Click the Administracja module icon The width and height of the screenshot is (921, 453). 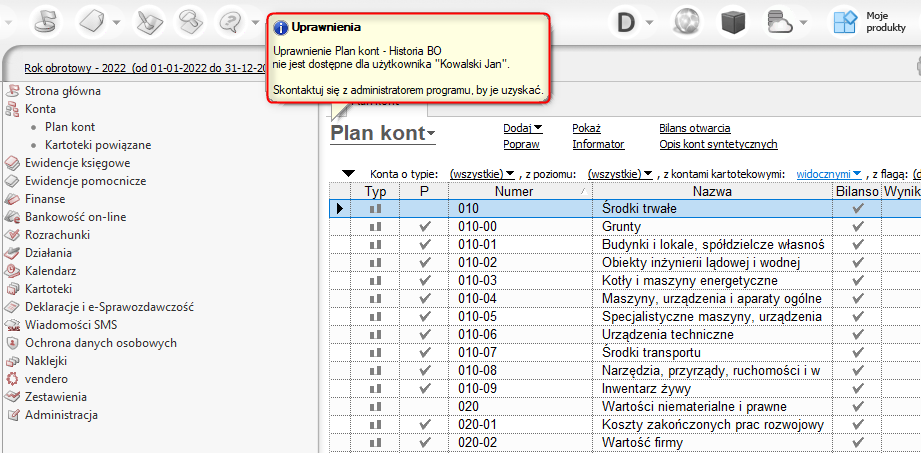click(x=11, y=415)
